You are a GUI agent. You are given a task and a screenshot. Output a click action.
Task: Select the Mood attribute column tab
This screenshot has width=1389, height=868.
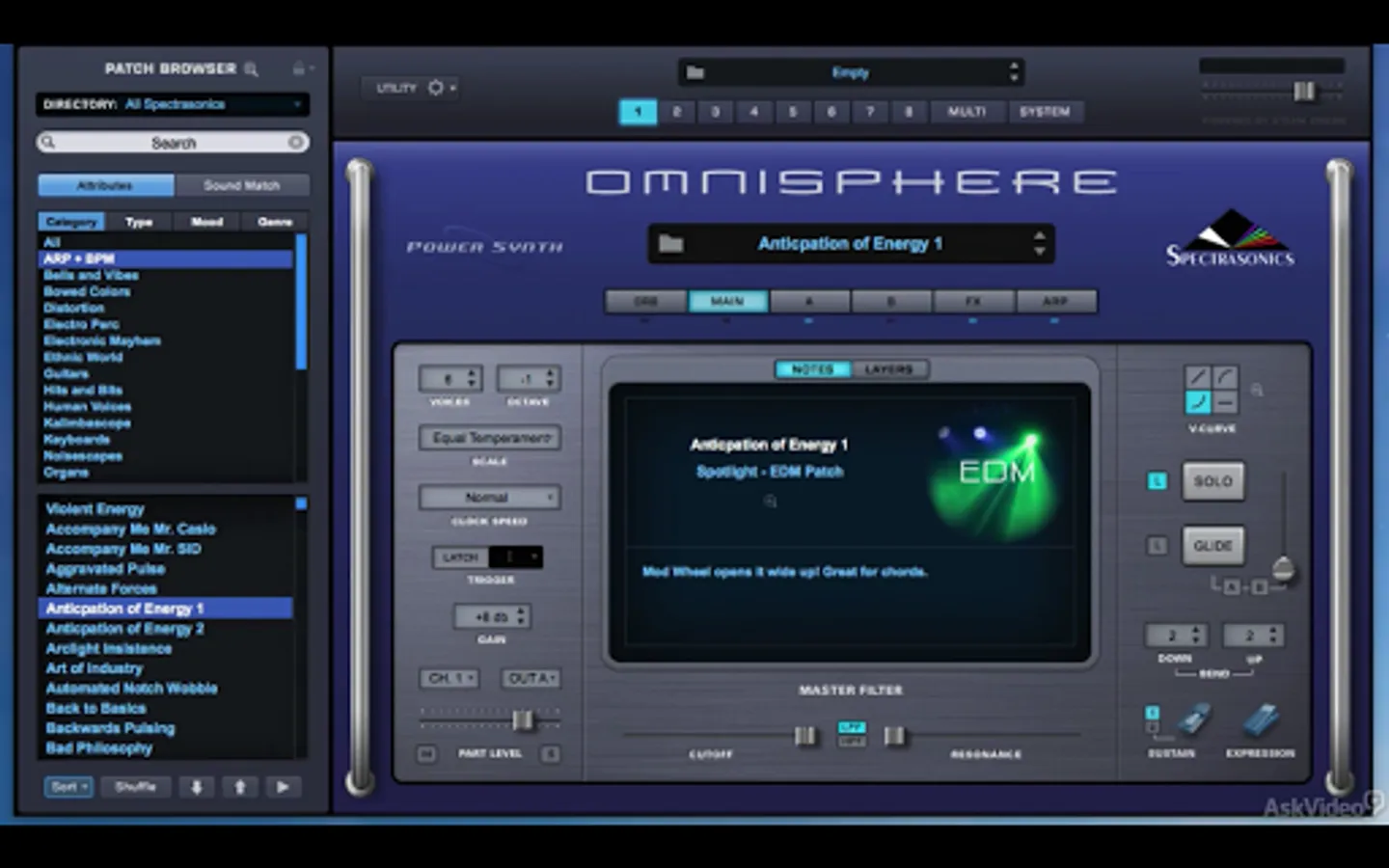[206, 222]
